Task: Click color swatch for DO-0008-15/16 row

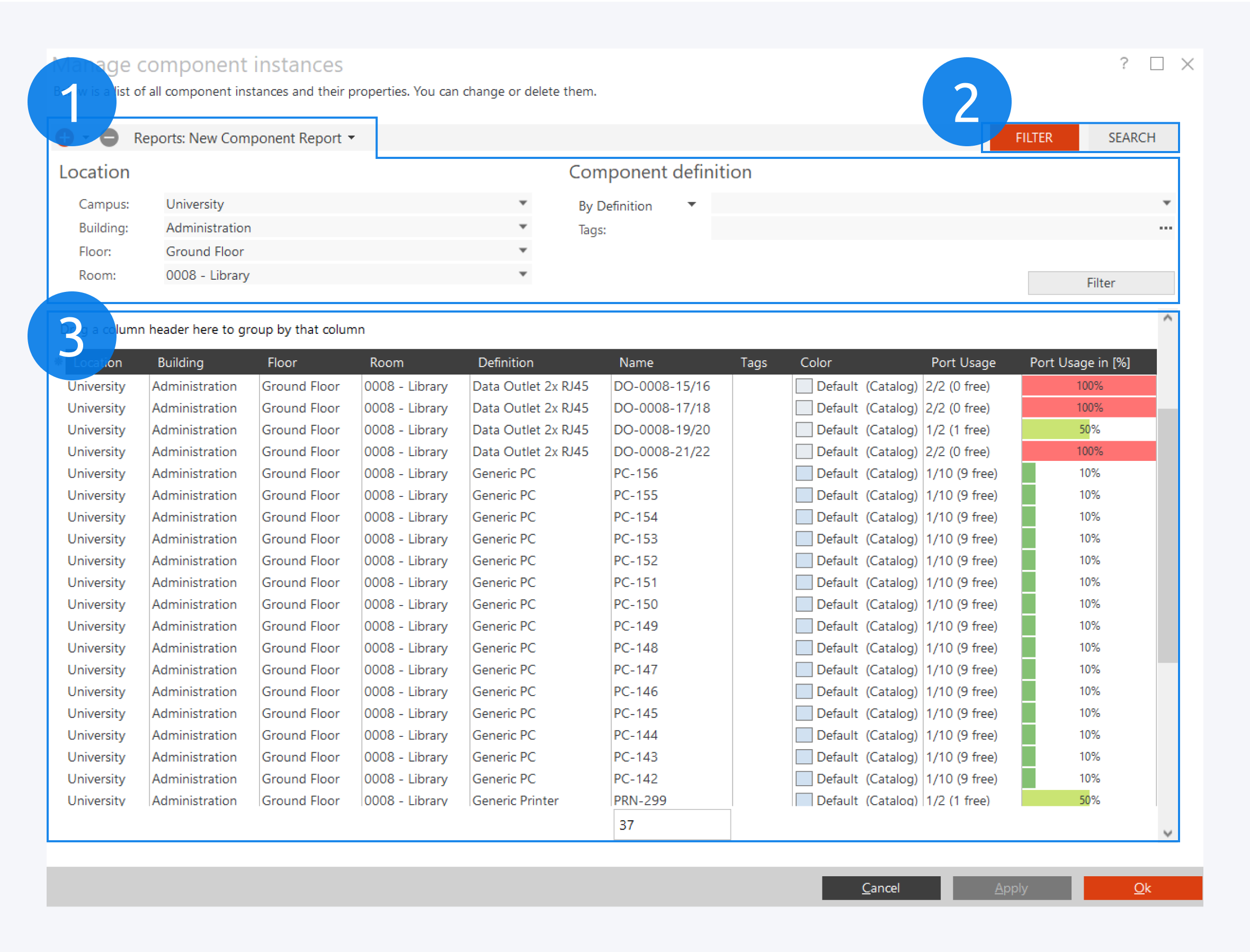Action: tap(803, 386)
